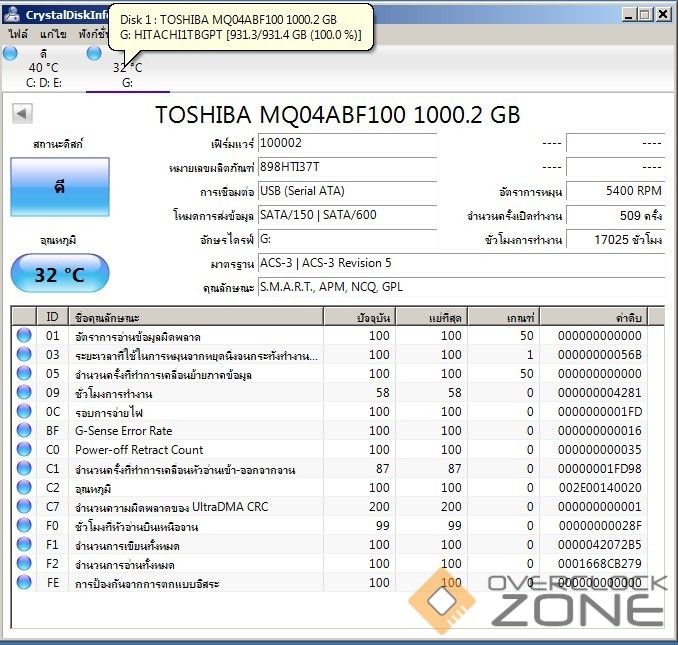
Task: Click blue status icon for attribute F1
Action: [x=24, y=545]
